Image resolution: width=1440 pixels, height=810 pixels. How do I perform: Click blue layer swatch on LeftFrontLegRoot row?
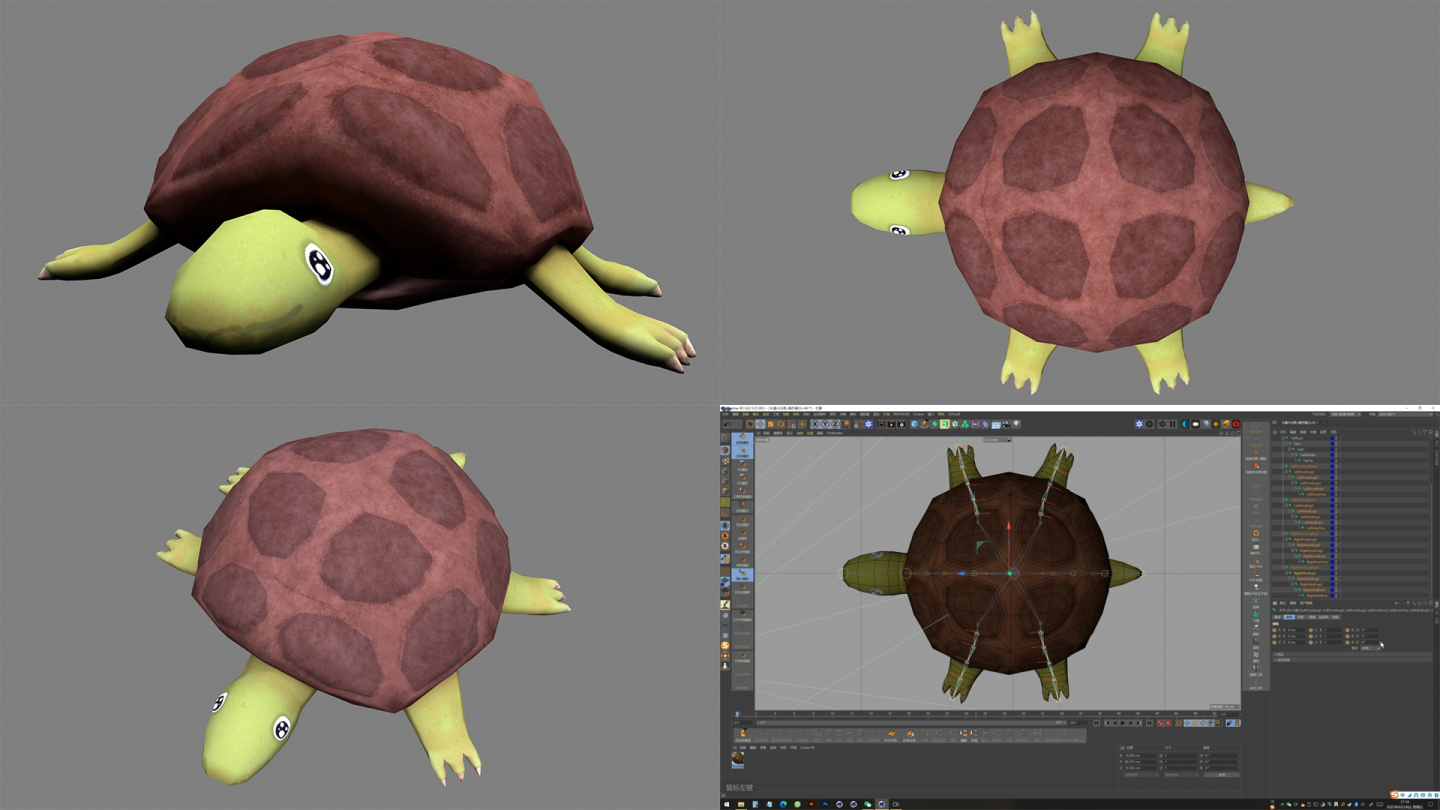coord(1332,466)
